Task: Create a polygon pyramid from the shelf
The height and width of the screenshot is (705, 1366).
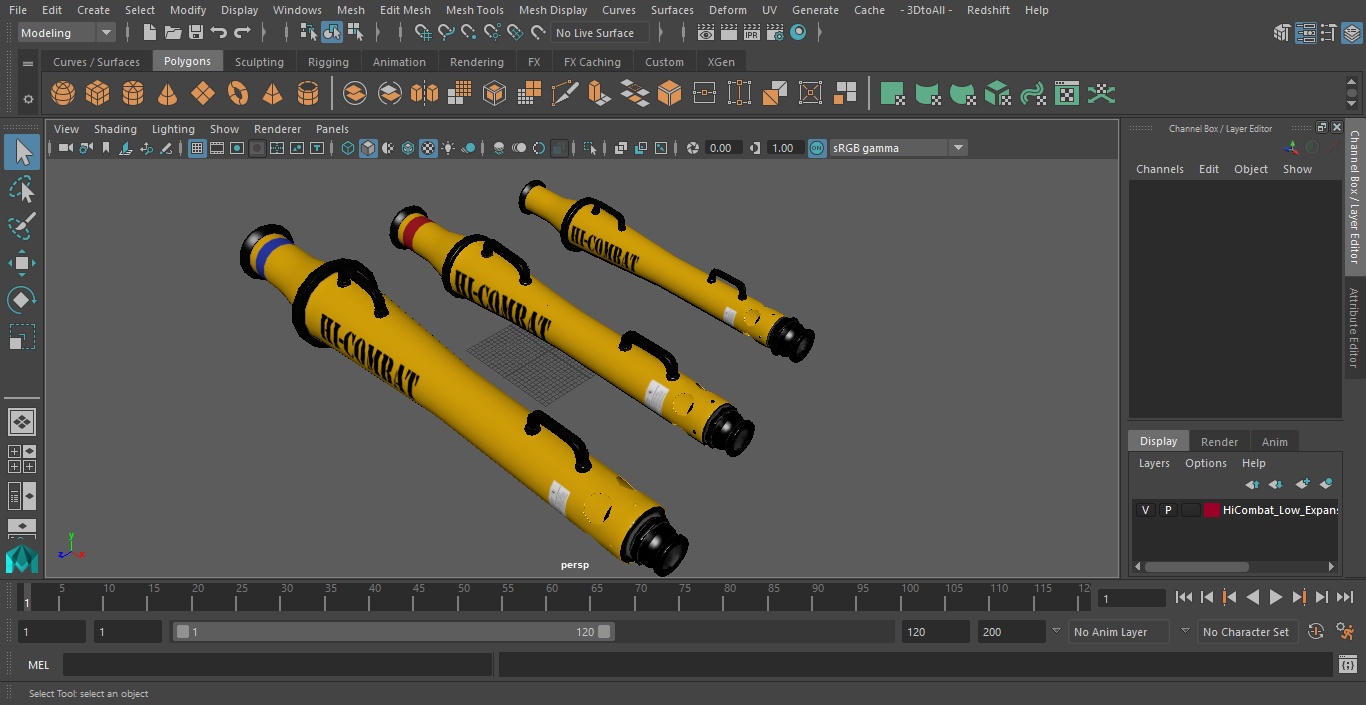Action: pos(272,94)
